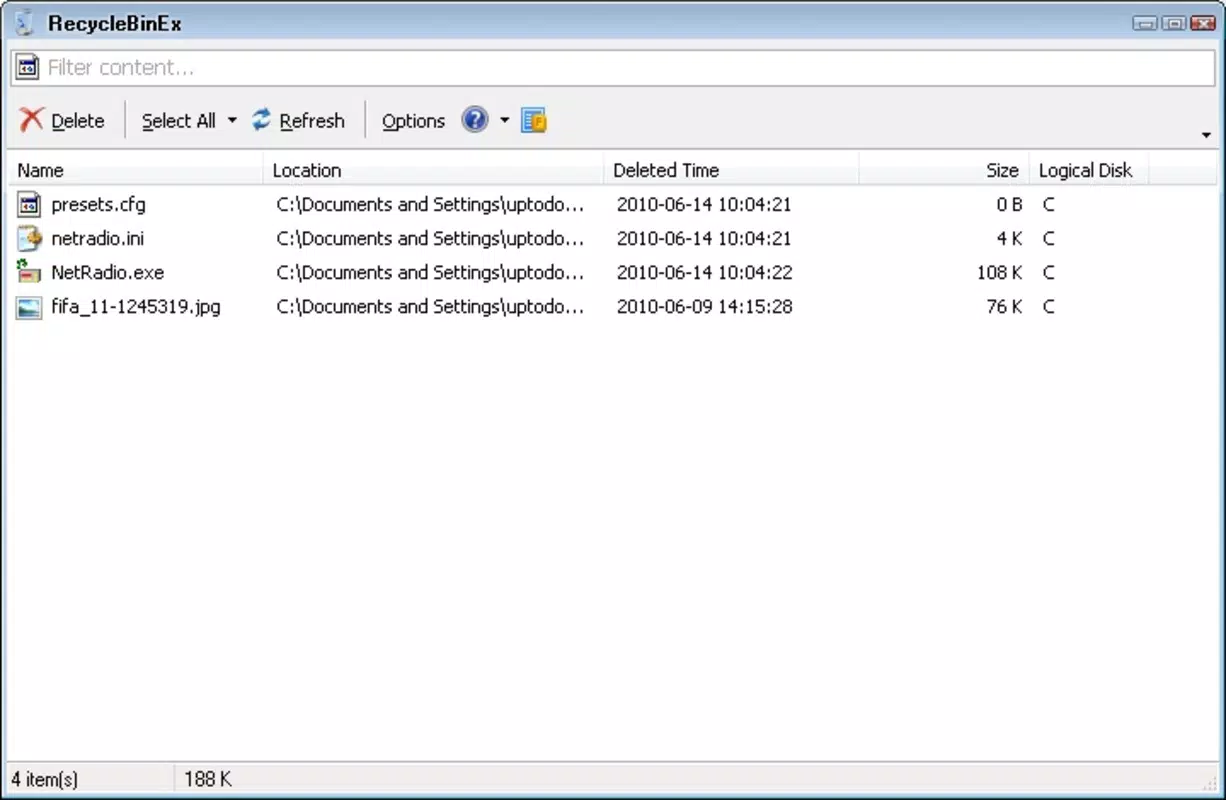Sort by the Location column header
Screen dimensions: 1226x800
[x=434, y=170]
